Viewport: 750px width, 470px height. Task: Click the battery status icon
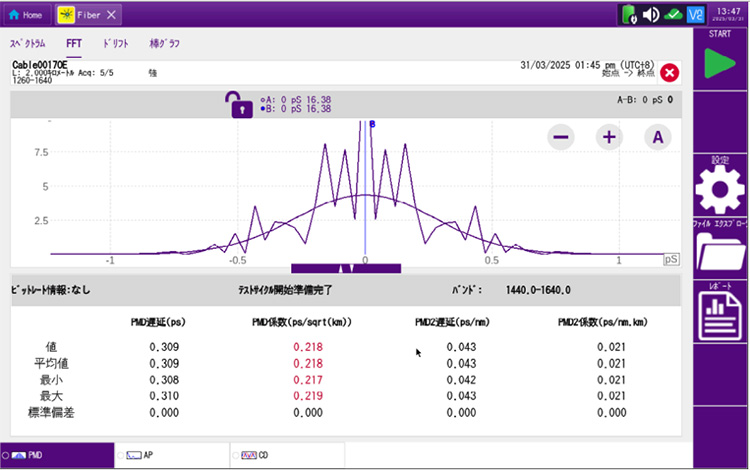[x=628, y=14]
